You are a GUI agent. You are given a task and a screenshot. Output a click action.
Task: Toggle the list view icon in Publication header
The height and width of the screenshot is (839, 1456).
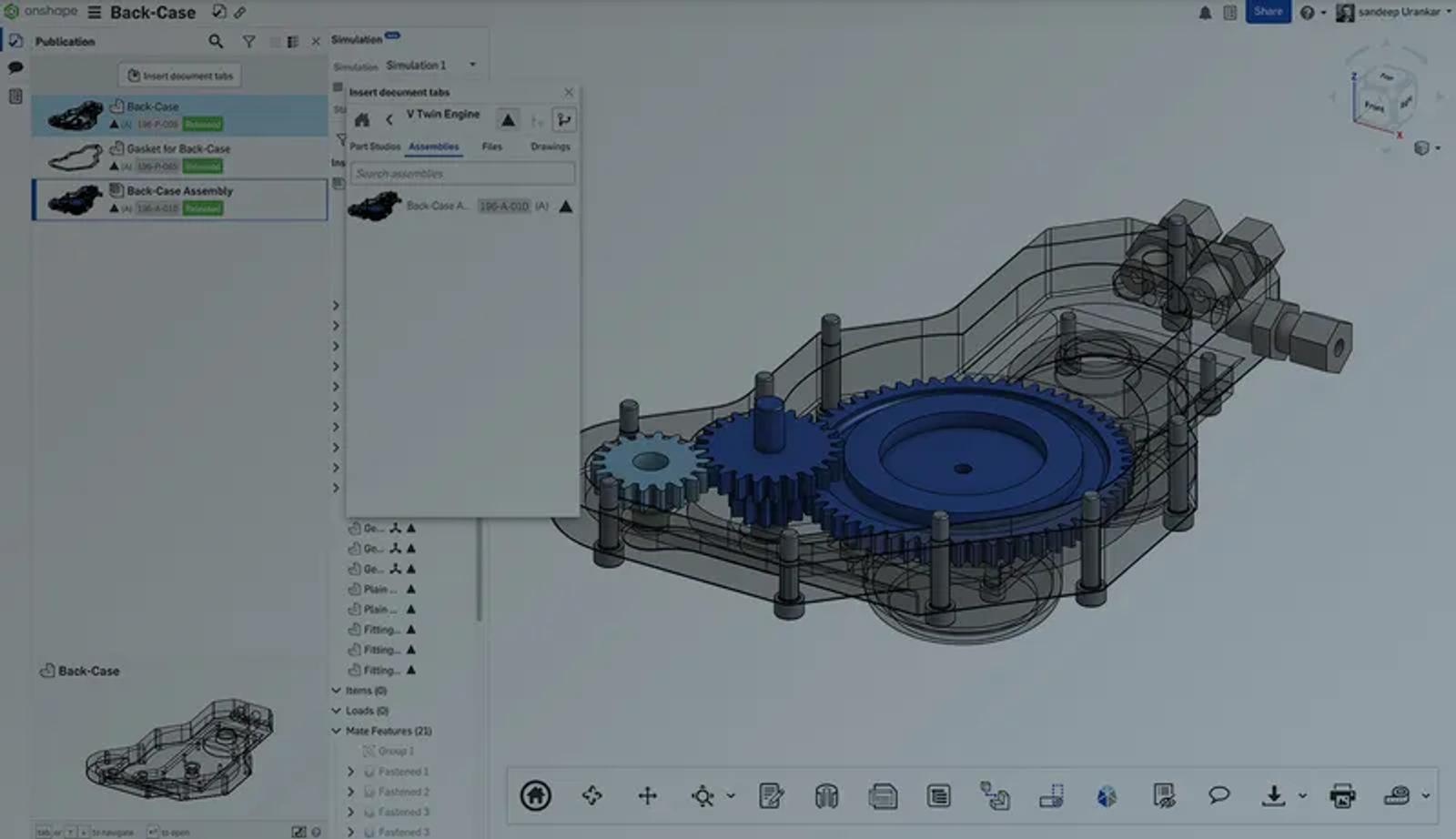tap(292, 42)
